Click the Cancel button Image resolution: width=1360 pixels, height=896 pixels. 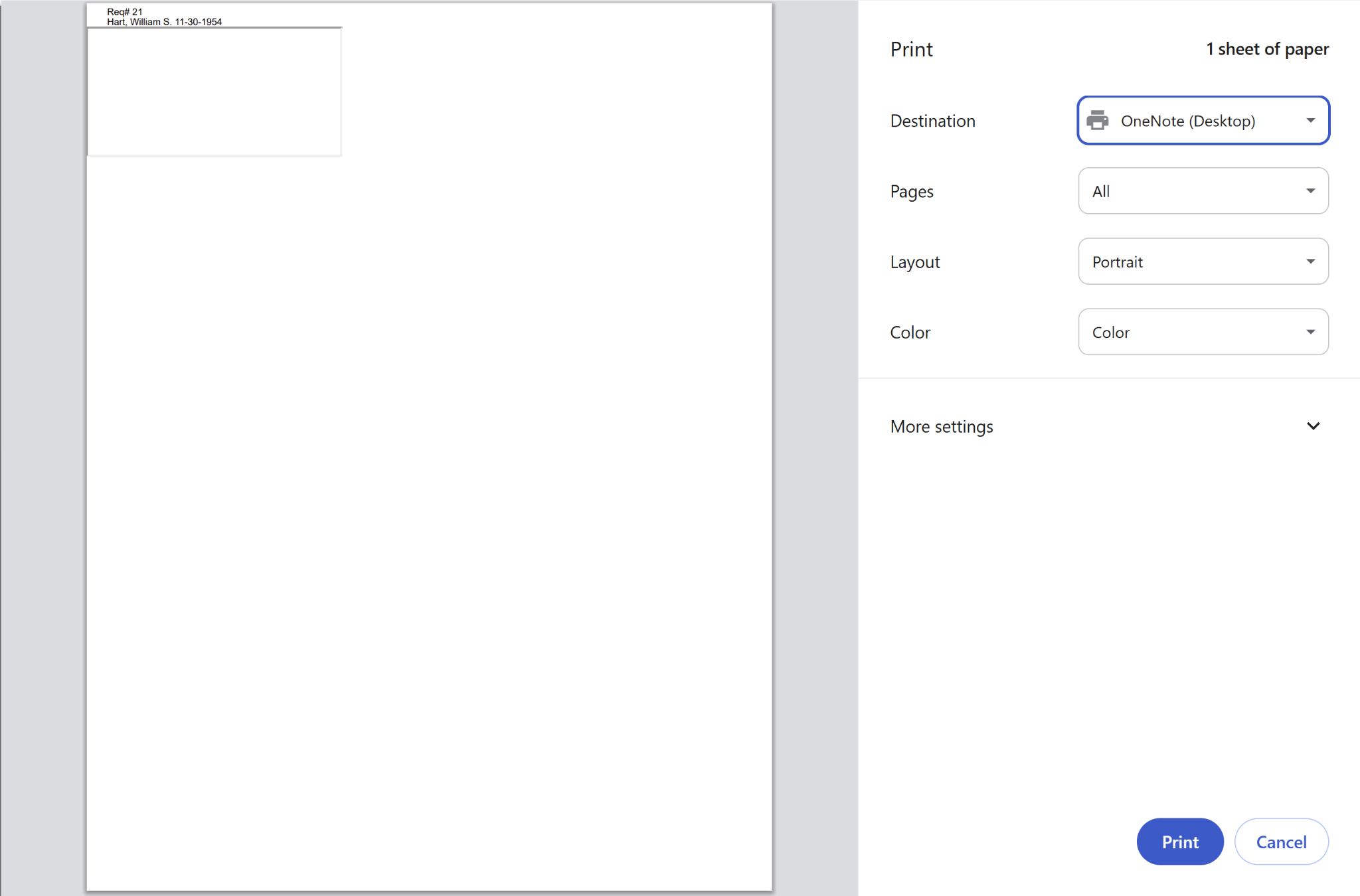[x=1280, y=842]
